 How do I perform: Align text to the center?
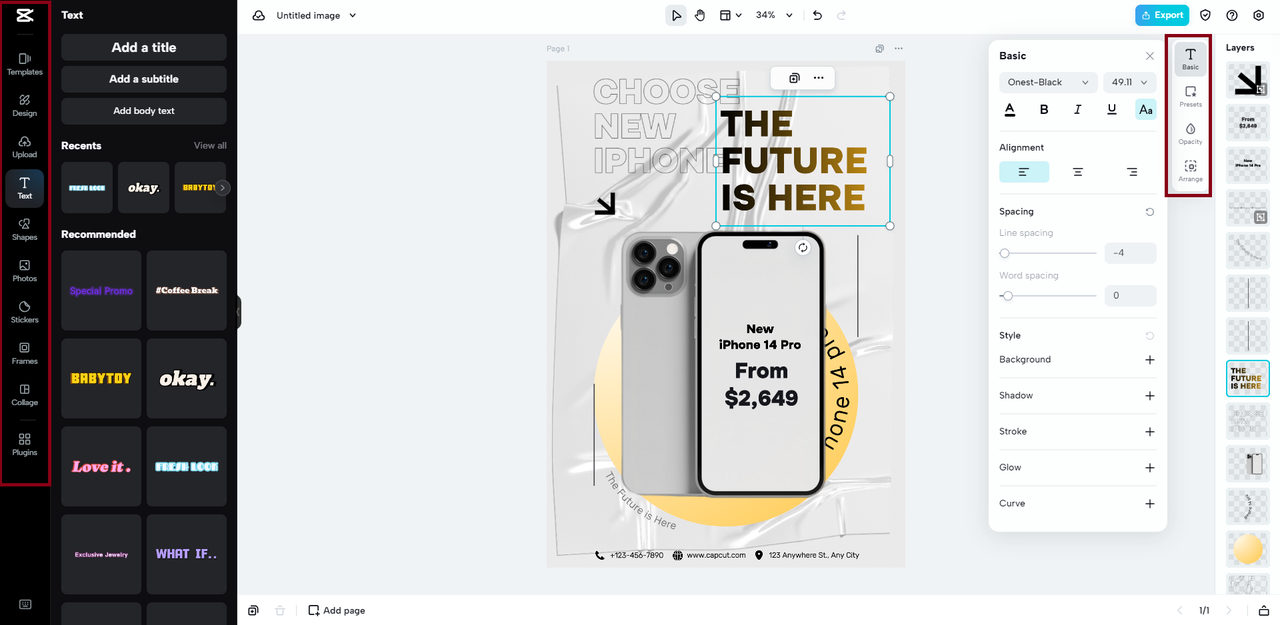[1078, 172]
